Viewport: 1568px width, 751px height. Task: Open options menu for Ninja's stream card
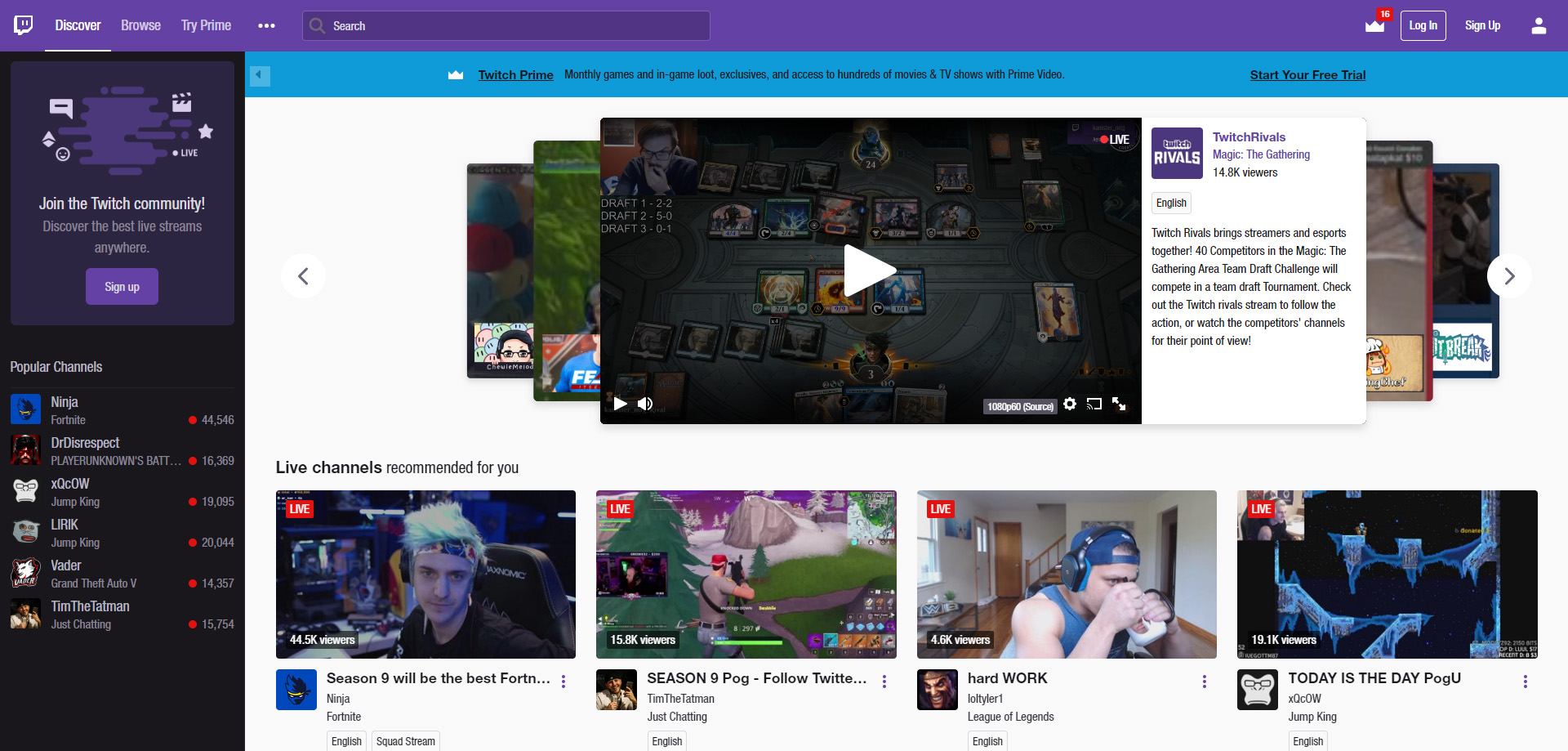563,682
